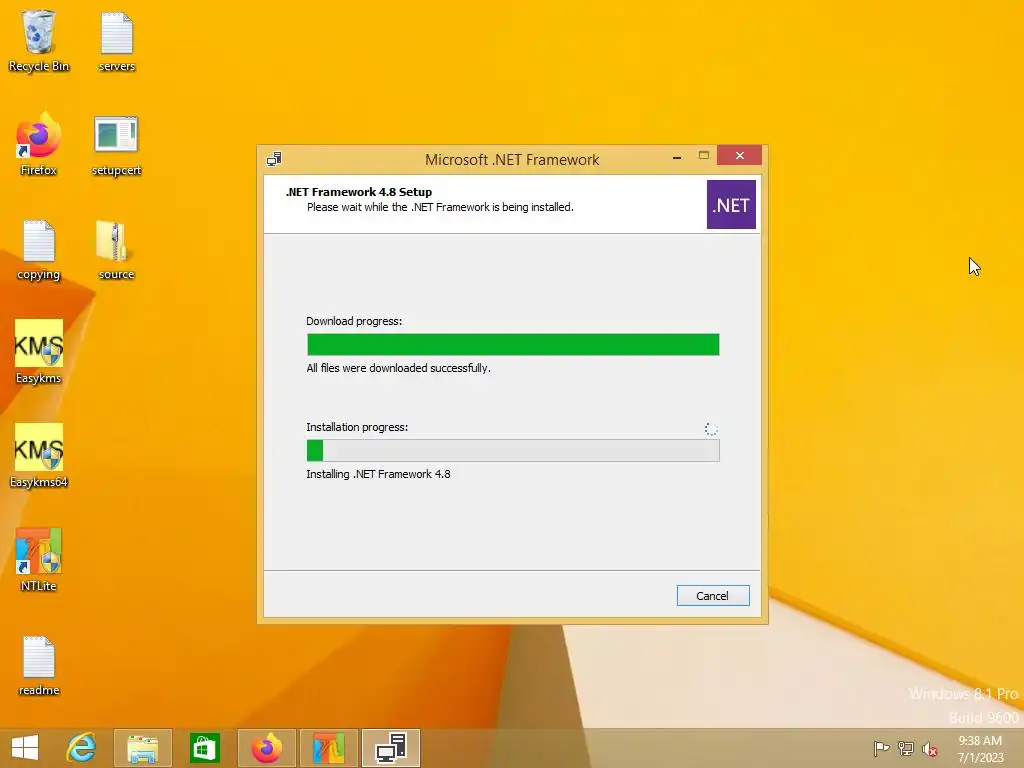Click "Installing .NET Framework 4.8" status text
The height and width of the screenshot is (768, 1024).
(378, 474)
